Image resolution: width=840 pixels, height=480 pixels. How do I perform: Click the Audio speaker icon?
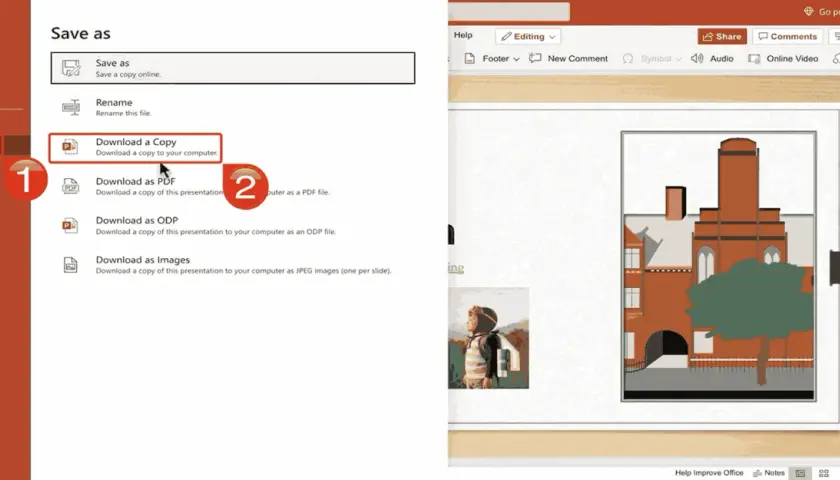tap(697, 58)
